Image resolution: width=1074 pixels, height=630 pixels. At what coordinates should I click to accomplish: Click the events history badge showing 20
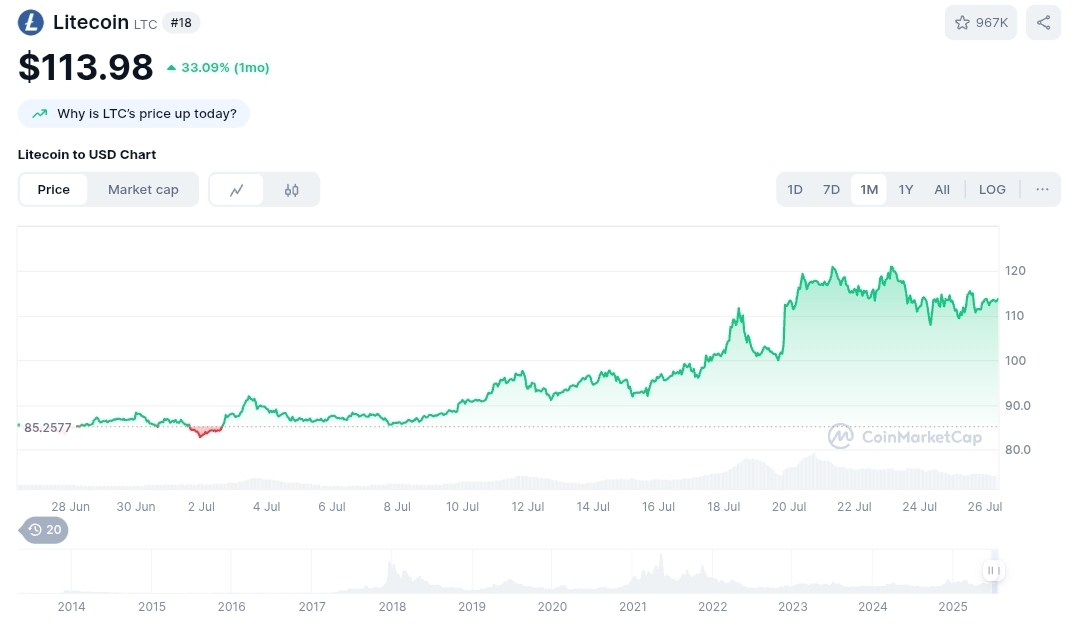click(44, 530)
